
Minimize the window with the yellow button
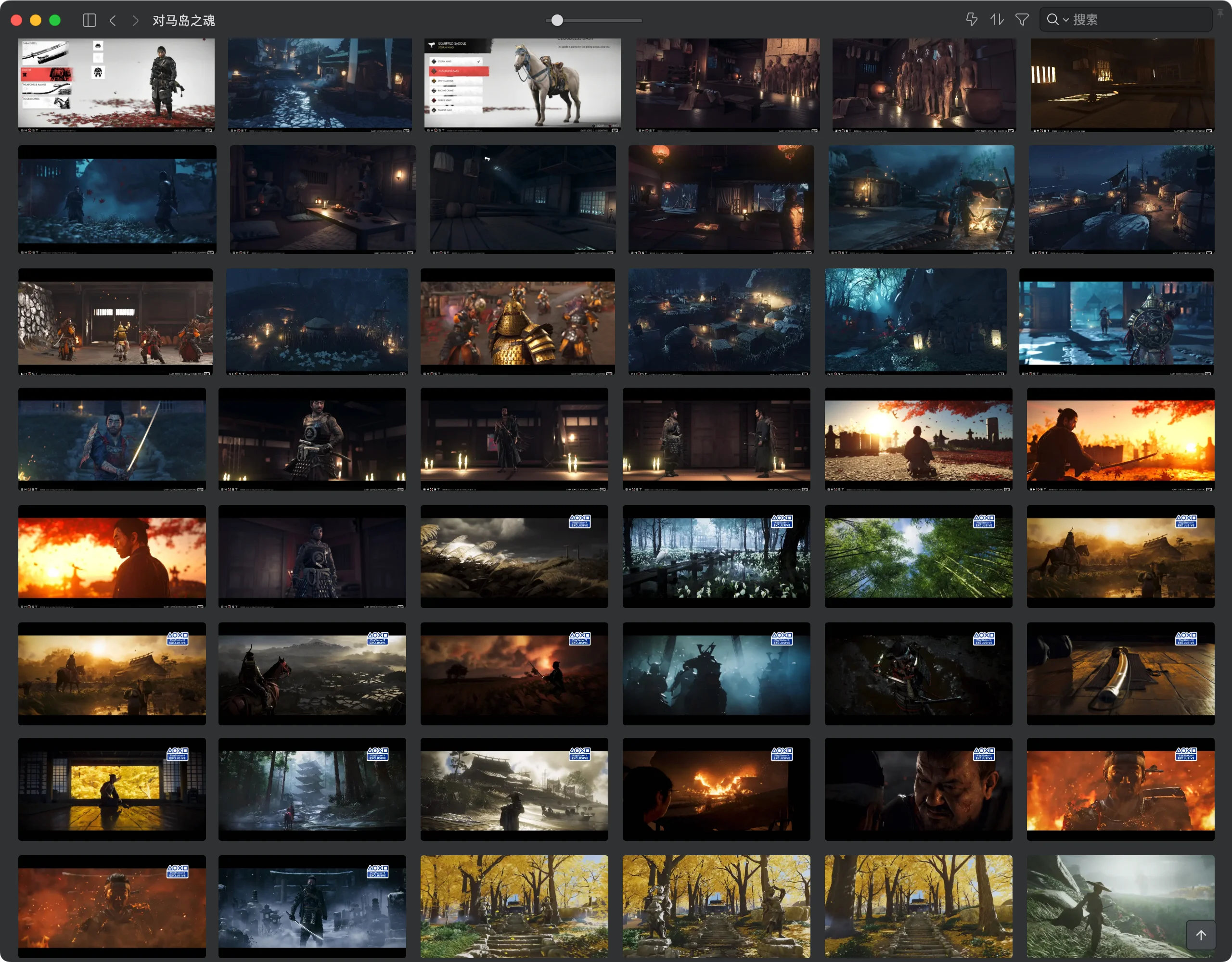36,20
